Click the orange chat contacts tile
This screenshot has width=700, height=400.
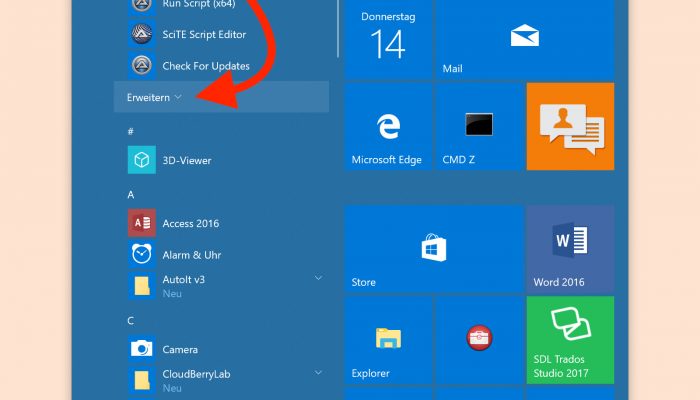coord(571,126)
